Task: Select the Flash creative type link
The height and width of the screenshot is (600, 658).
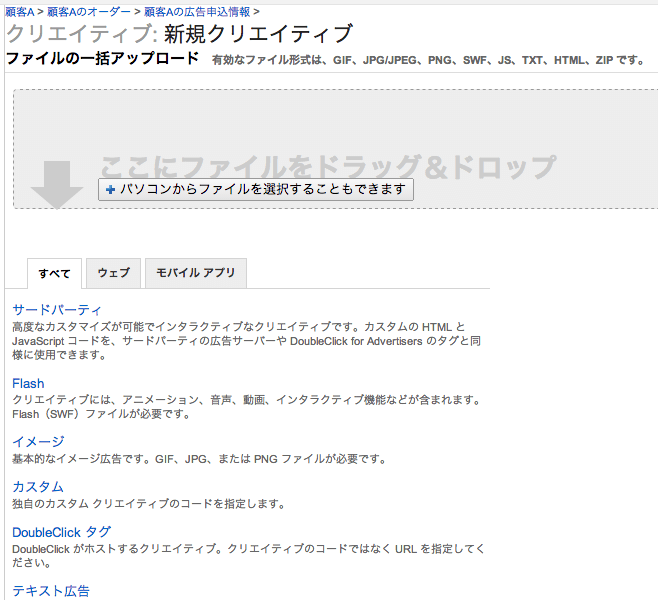Action: (28, 383)
